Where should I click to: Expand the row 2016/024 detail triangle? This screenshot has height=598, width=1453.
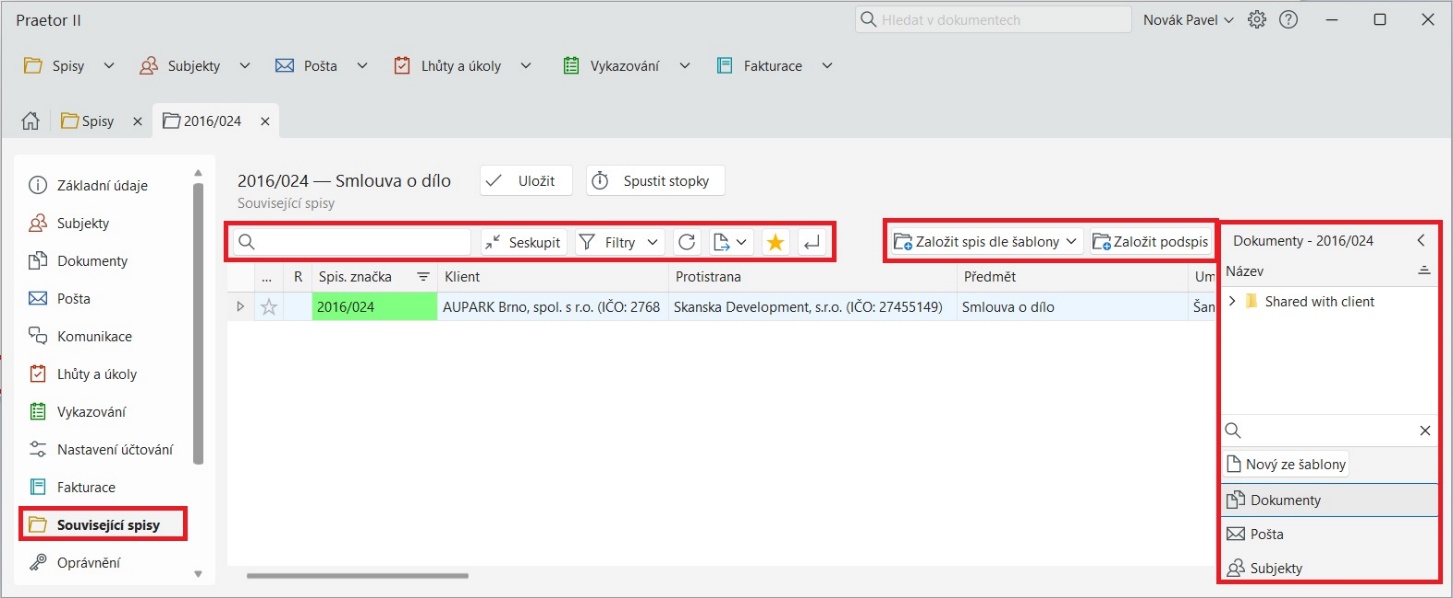click(240, 307)
